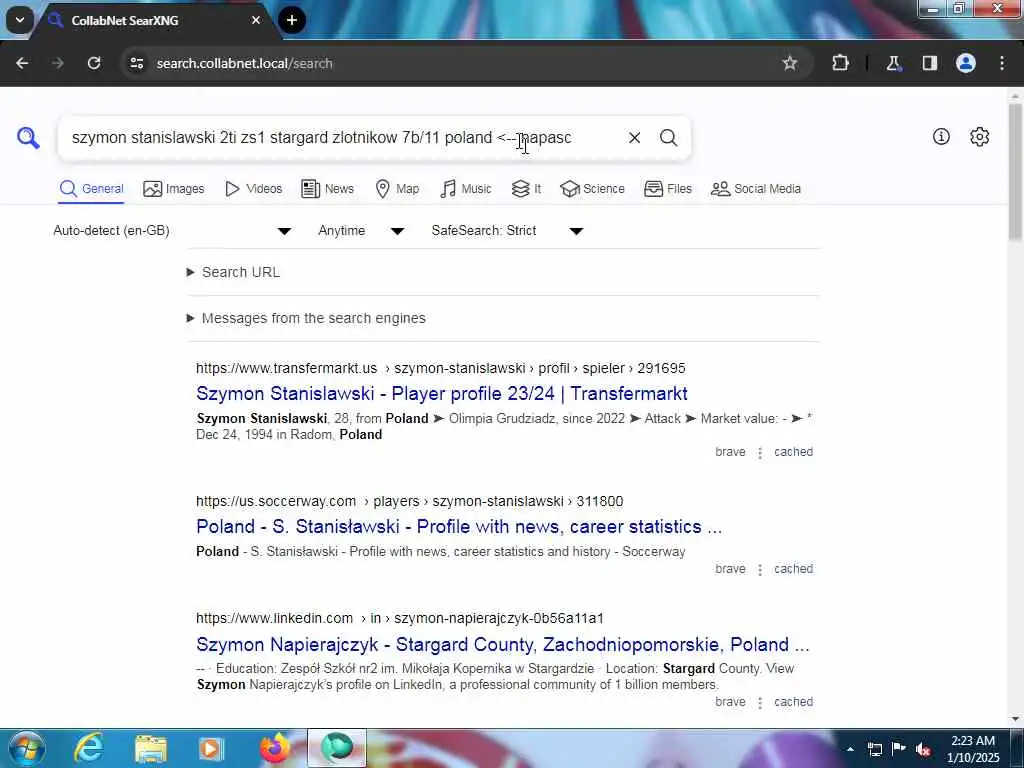Viewport: 1024px width, 768px height.
Task: Open Chrome labs flask icon
Action: pos(893,63)
